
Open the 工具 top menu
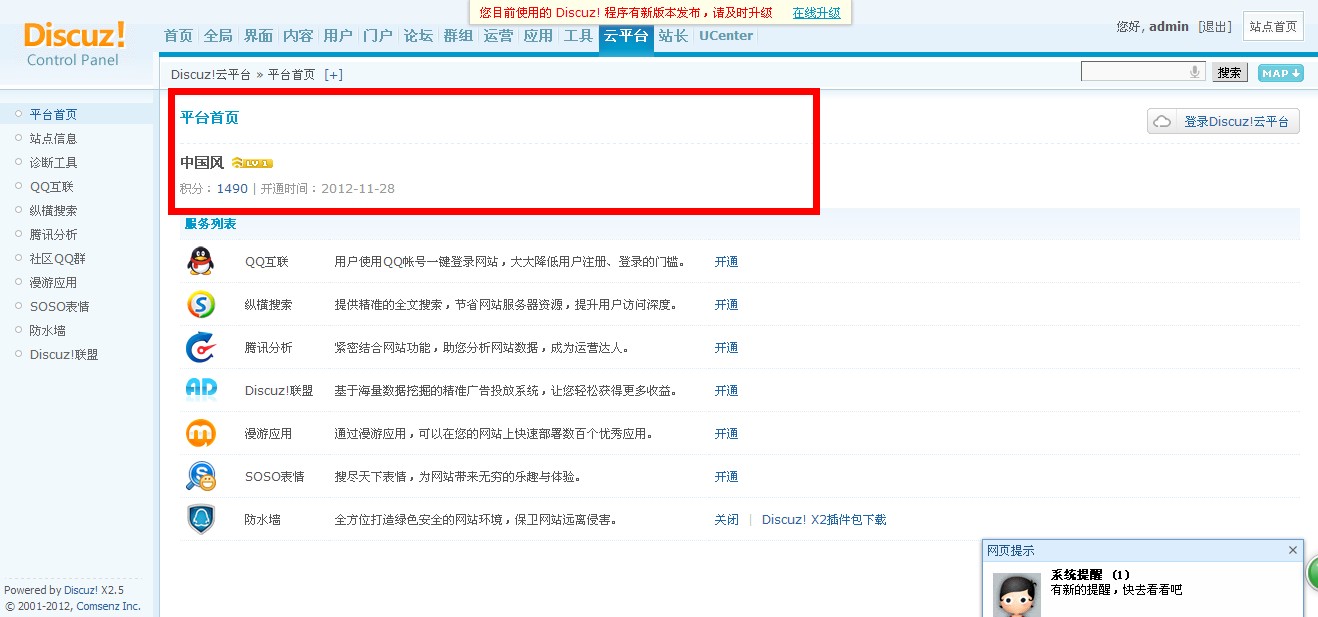point(578,36)
